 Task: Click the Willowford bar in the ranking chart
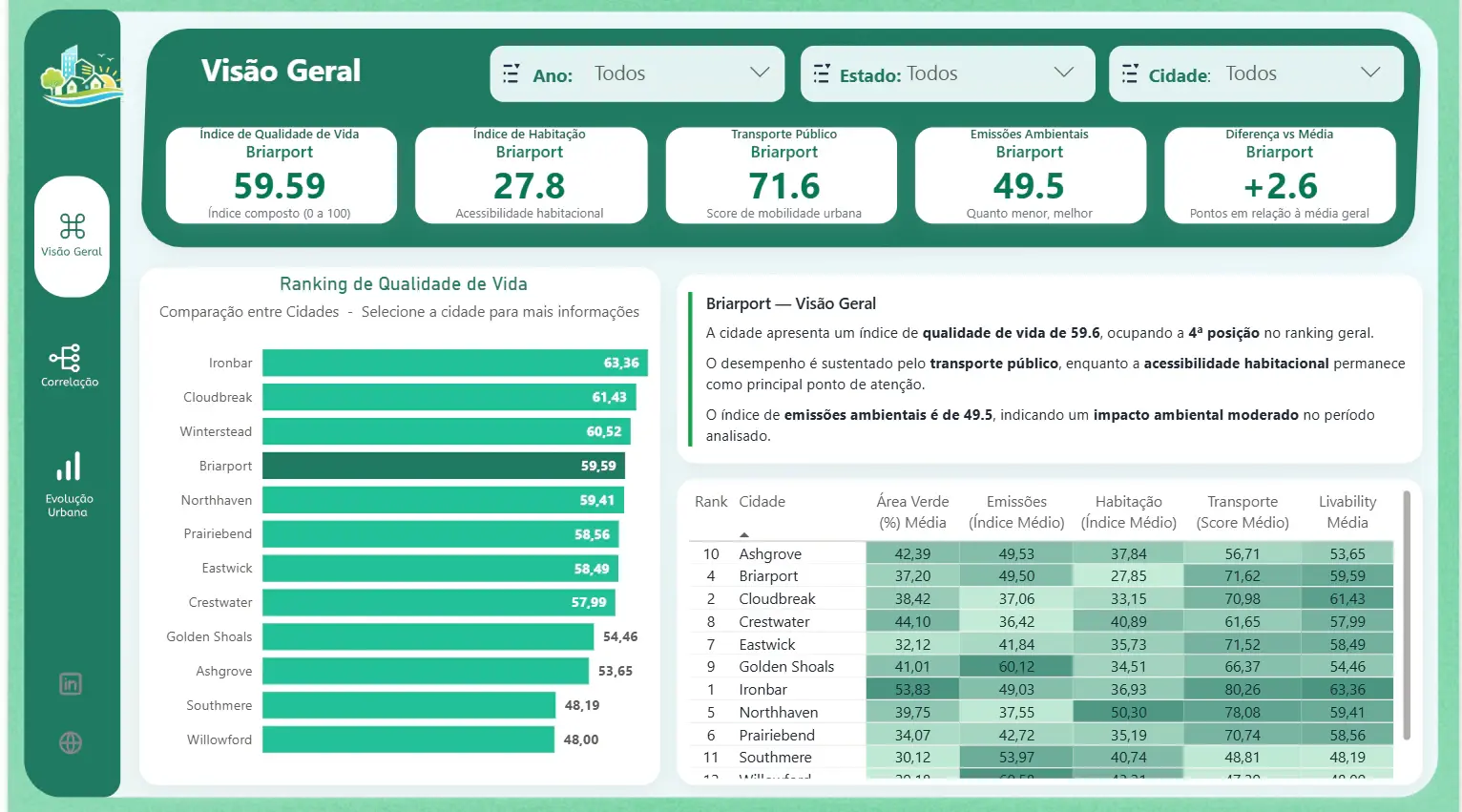408,739
